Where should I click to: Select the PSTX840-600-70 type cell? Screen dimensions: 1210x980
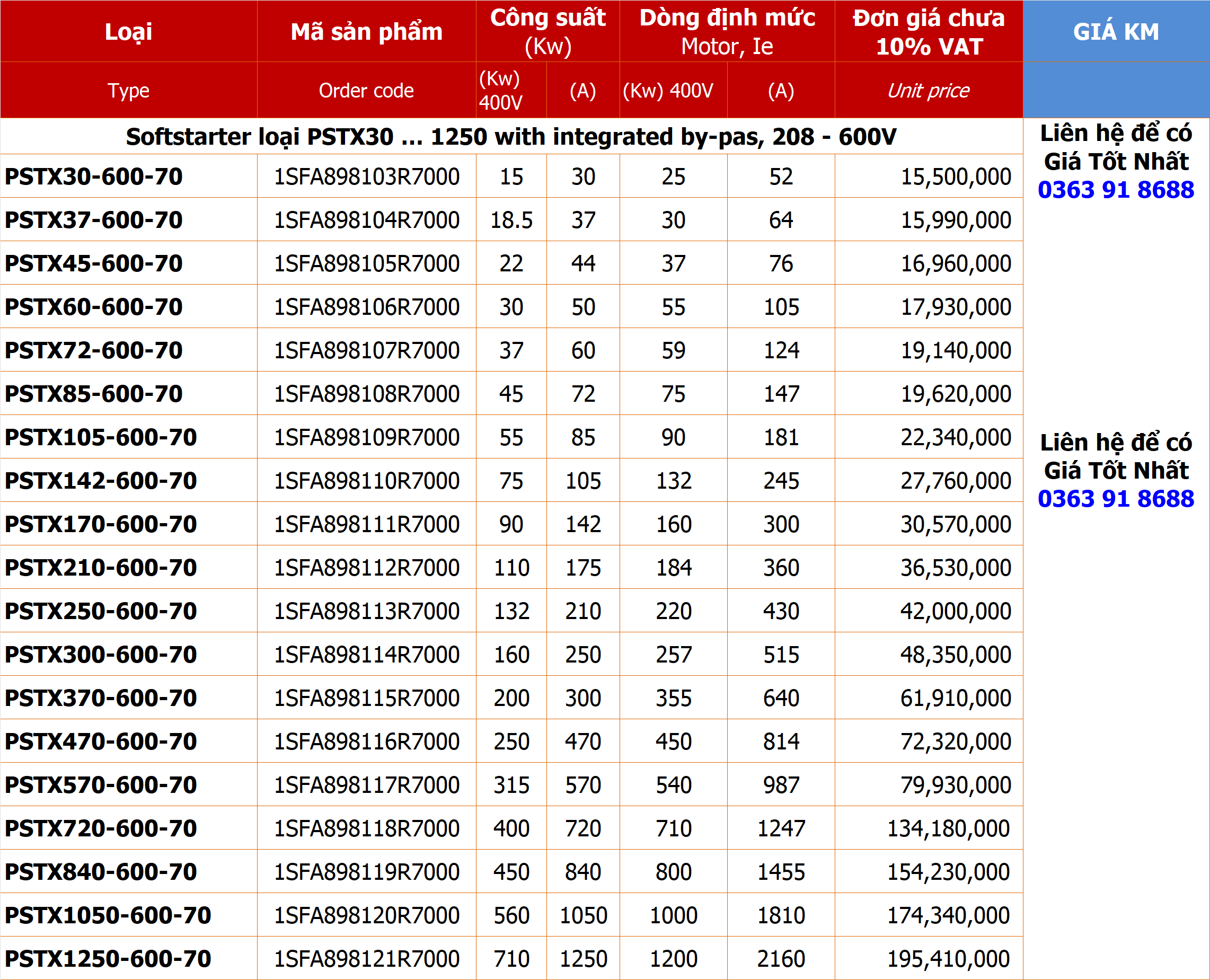click(x=128, y=872)
